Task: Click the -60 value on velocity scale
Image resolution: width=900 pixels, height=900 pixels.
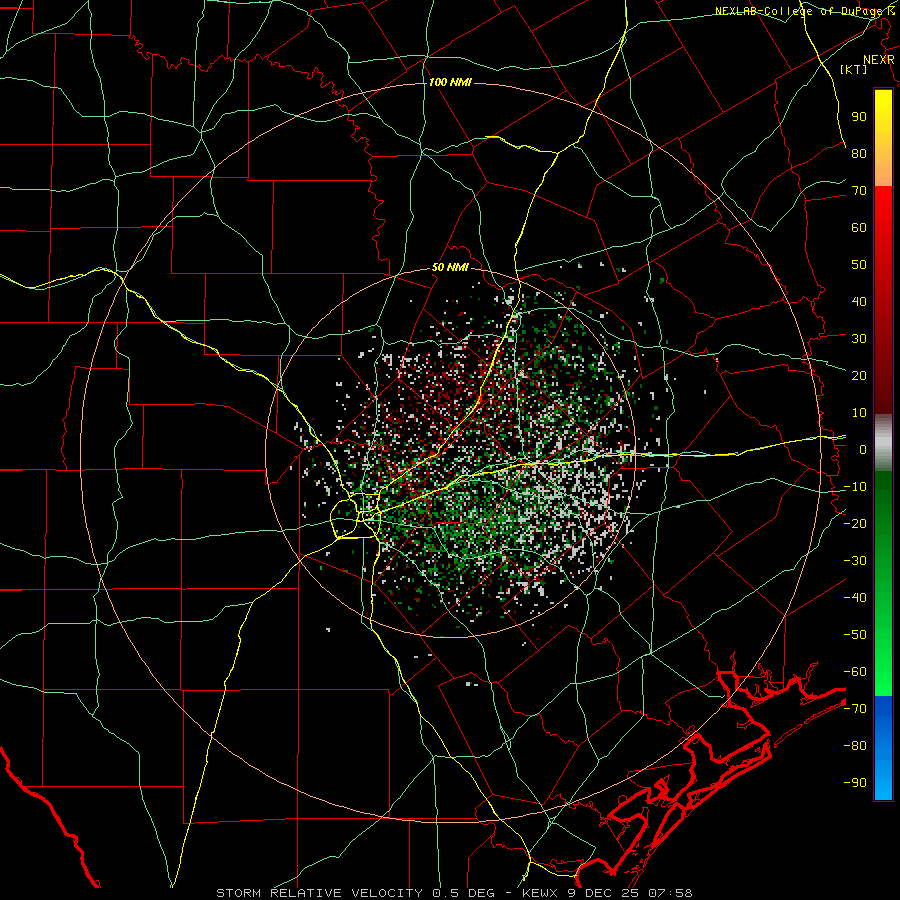Action: [855, 672]
